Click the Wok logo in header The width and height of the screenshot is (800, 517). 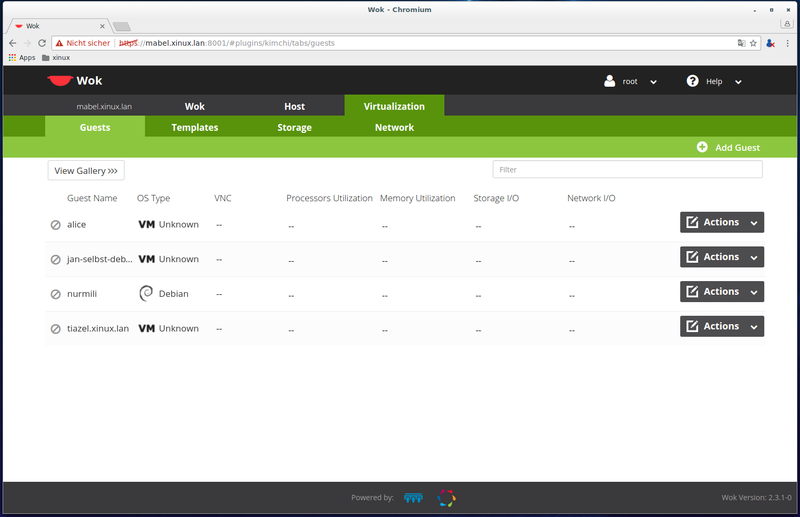[74, 81]
